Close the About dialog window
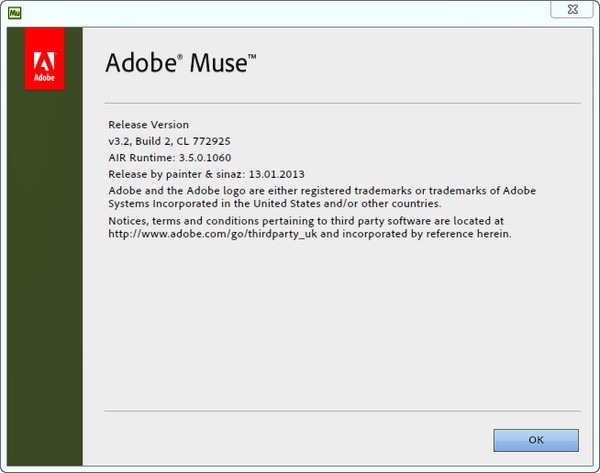 572,9
